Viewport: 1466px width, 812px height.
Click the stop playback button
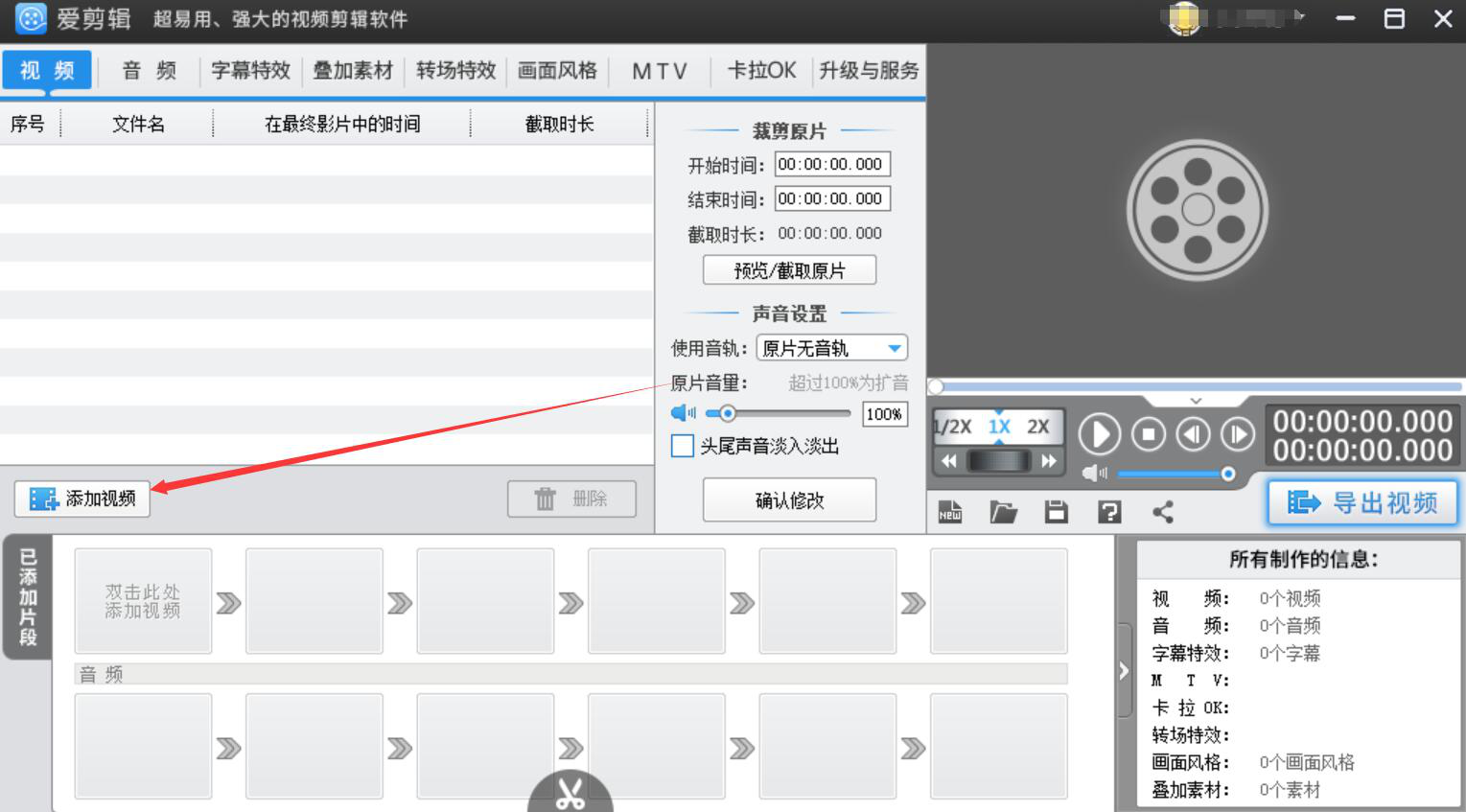click(1148, 435)
